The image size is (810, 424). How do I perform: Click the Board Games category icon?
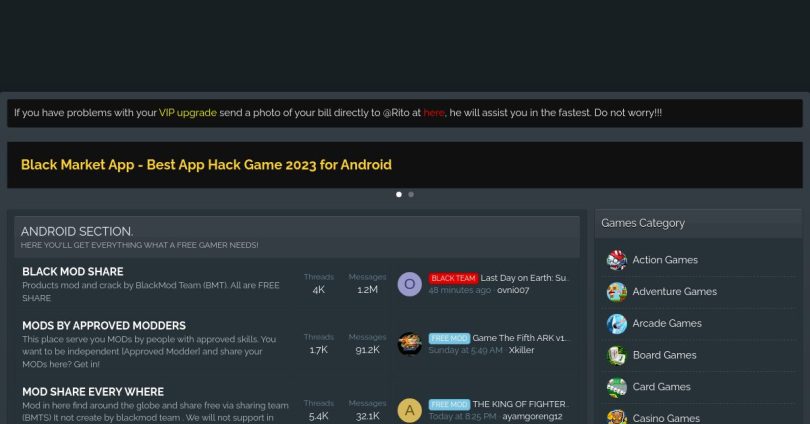(x=616, y=355)
